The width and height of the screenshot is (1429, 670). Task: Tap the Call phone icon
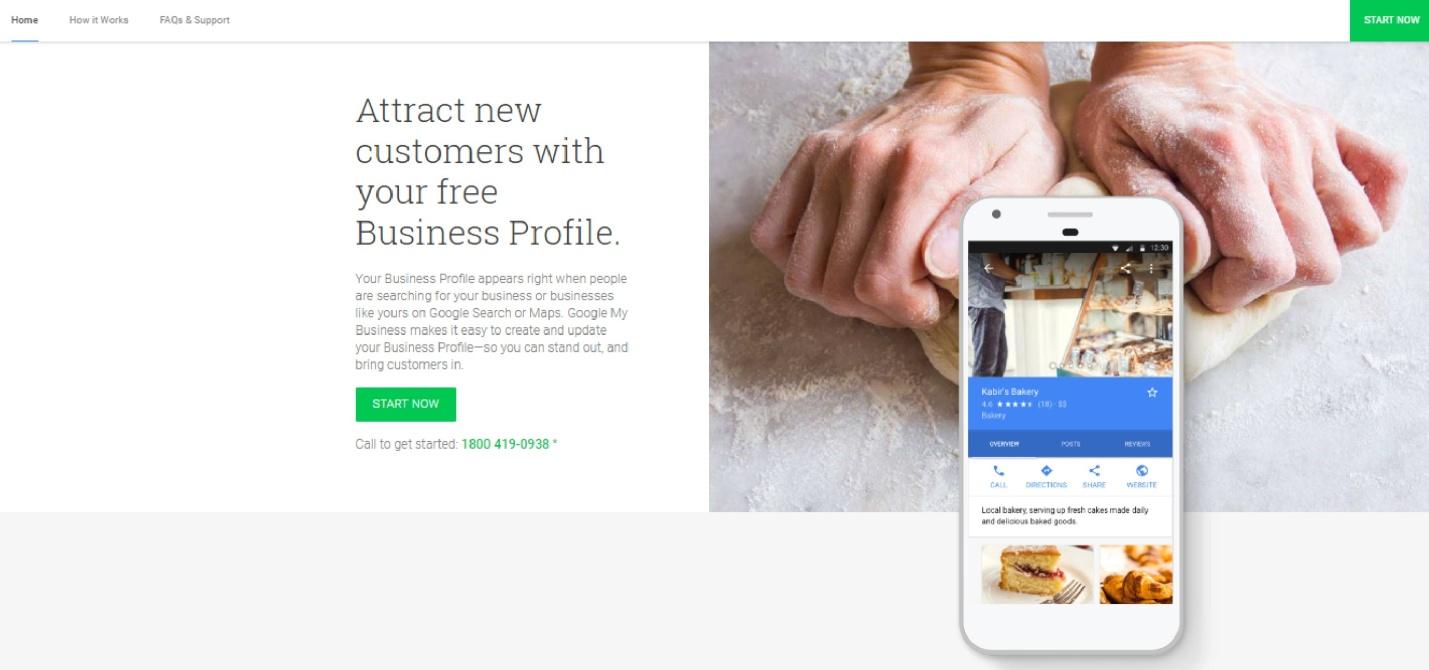pyautogui.click(x=998, y=471)
